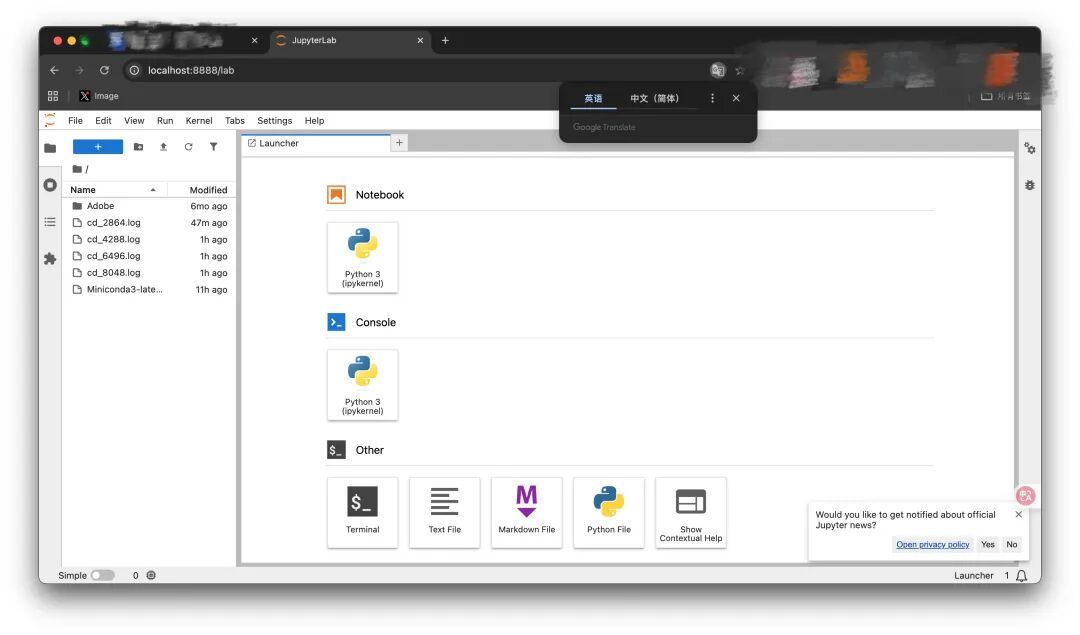Click the Open privacy policy link

(933, 544)
